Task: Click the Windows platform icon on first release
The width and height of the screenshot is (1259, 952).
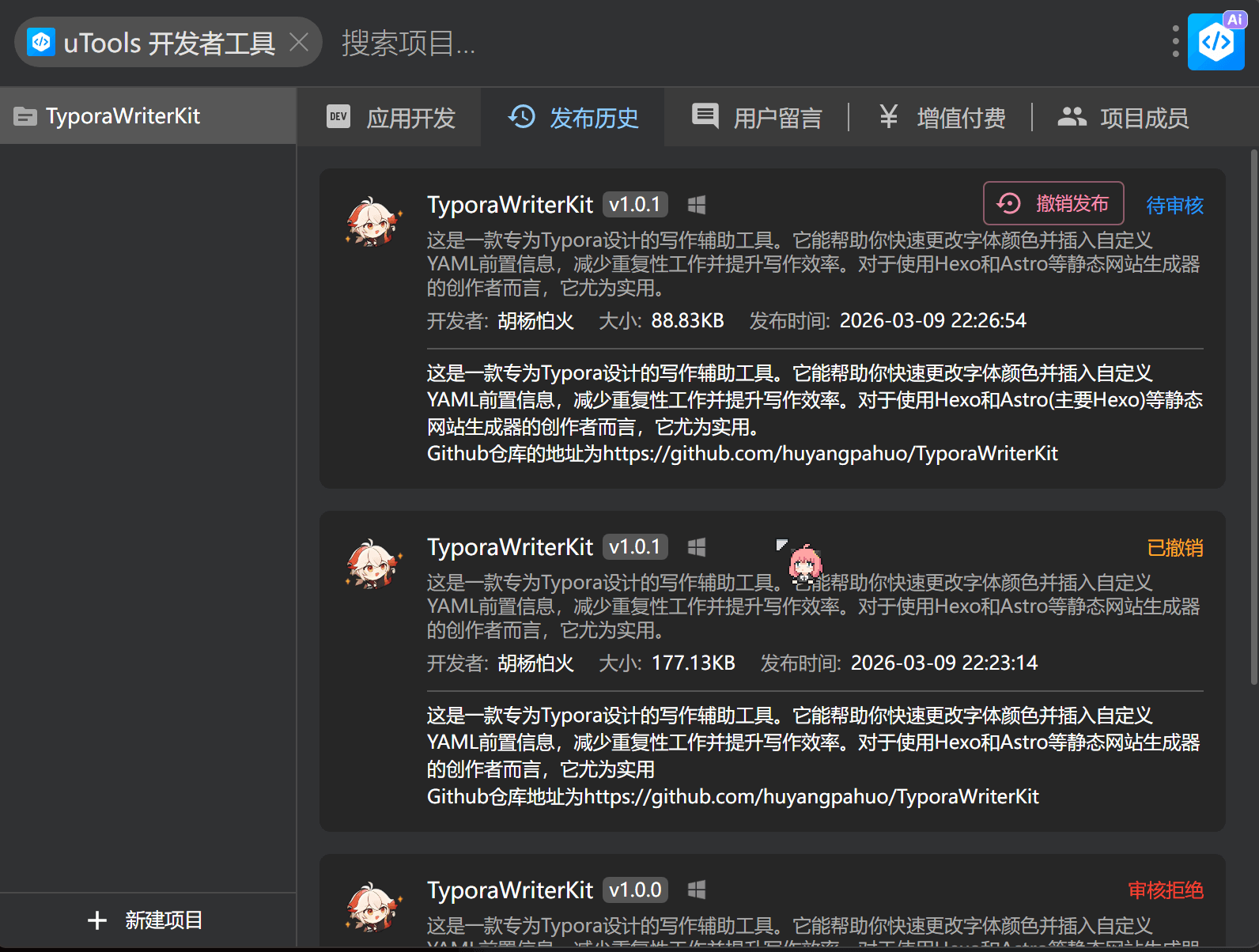Action: click(697, 205)
